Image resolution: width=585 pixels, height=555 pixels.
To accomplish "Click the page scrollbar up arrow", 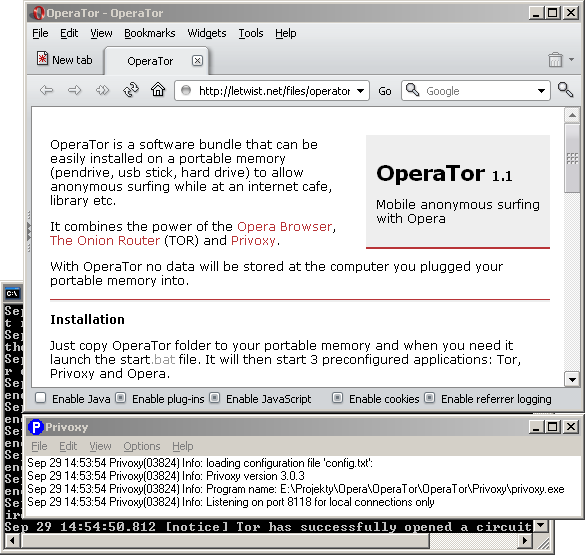I will (x=572, y=115).
